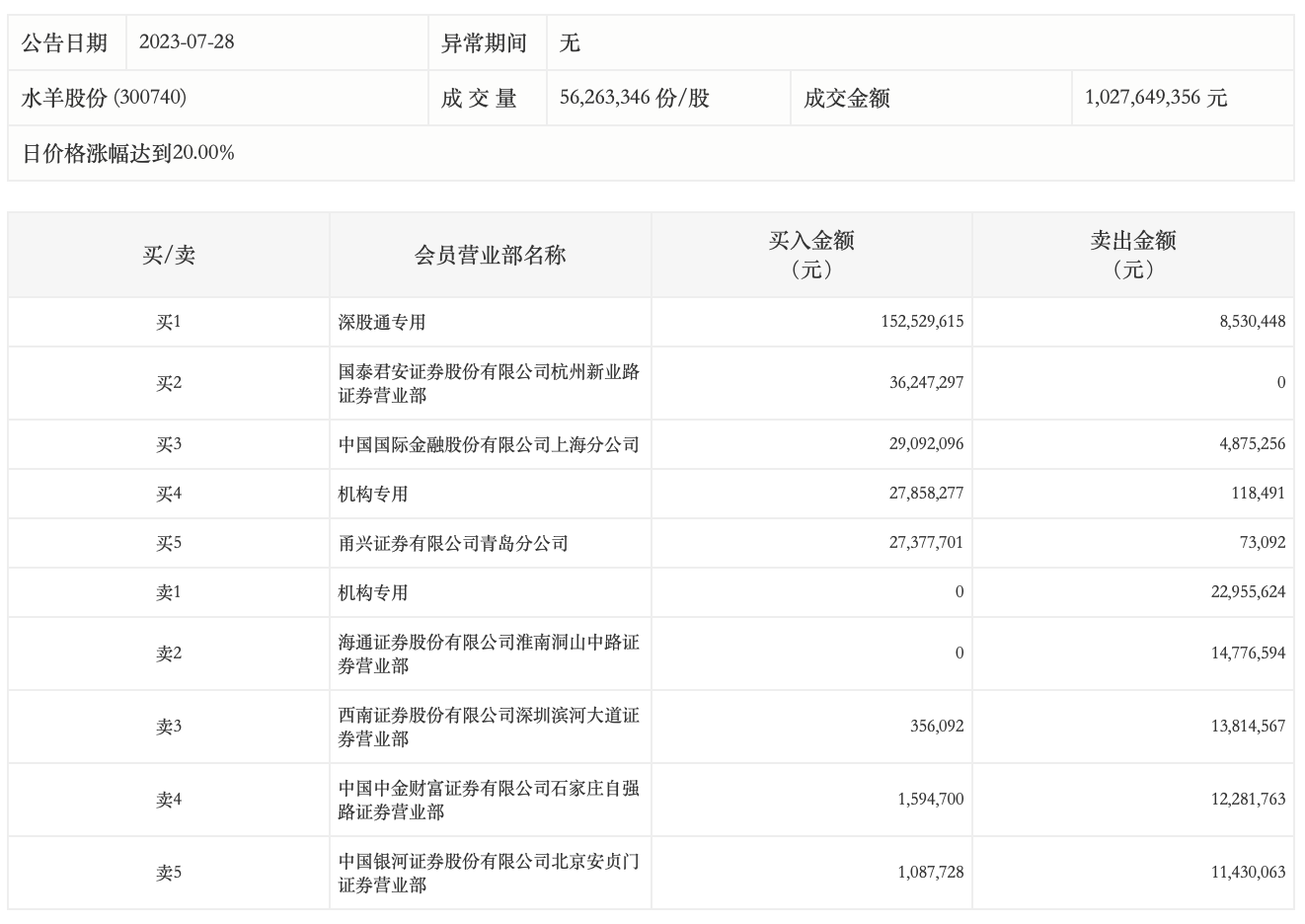Click the 买/卖 column header
Viewport: 1305px width, 924px height.
coord(169,256)
